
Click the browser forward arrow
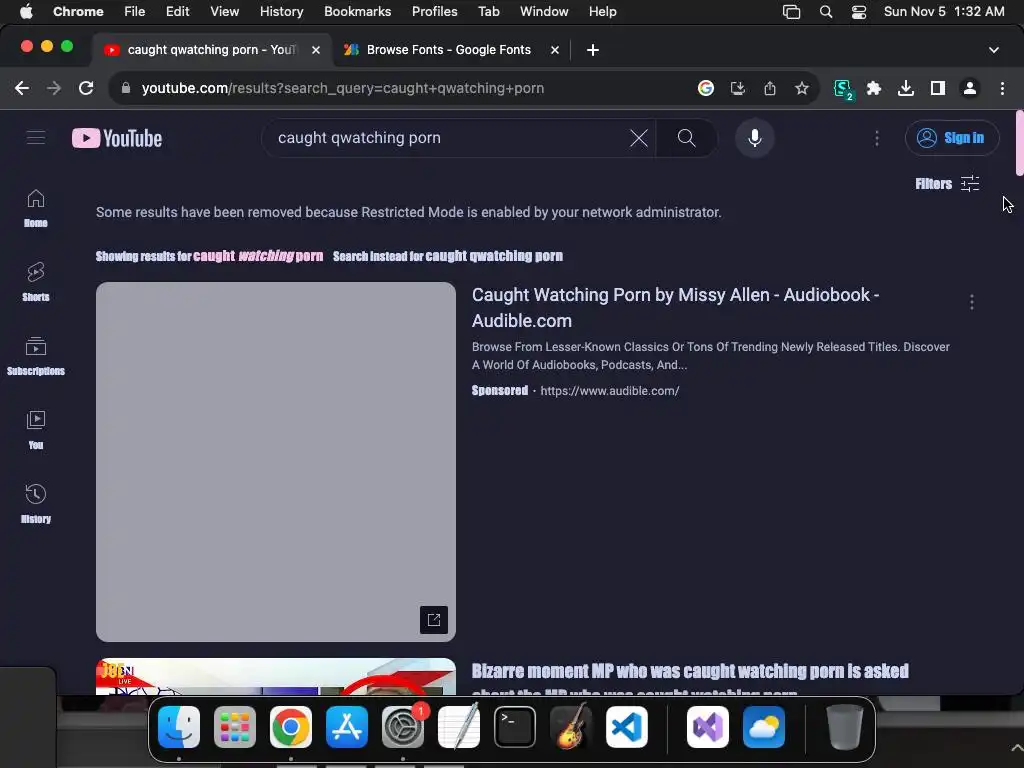[x=54, y=88]
